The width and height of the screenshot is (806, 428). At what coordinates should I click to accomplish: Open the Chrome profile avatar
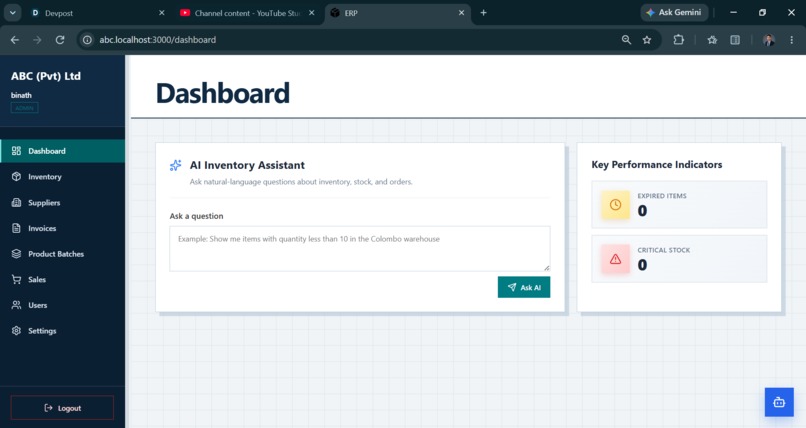[x=768, y=40]
